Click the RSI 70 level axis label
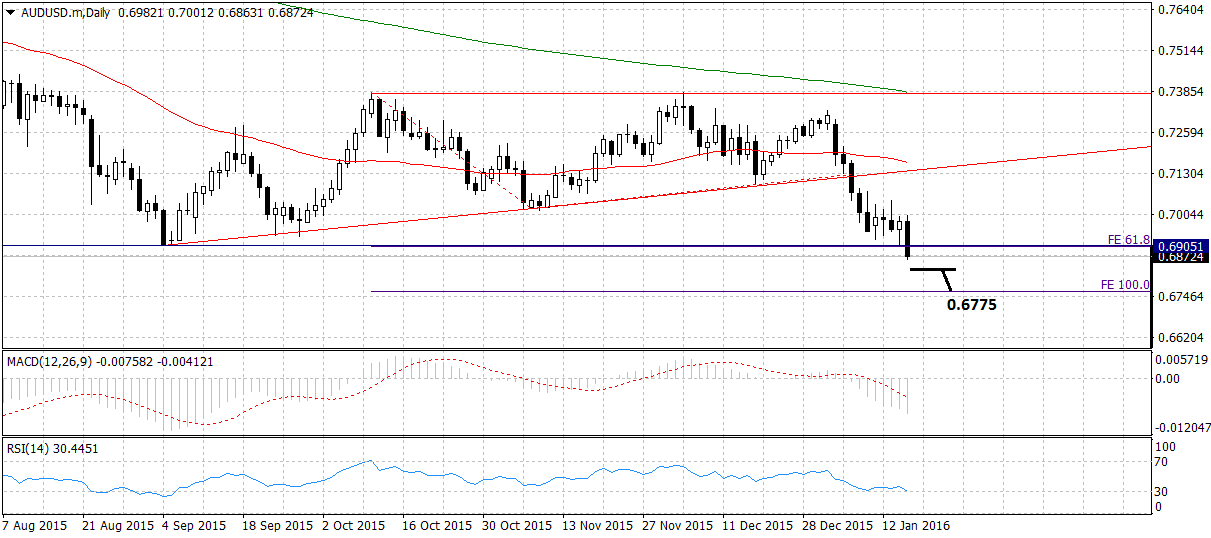The image size is (1211, 538). (x=1163, y=463)
